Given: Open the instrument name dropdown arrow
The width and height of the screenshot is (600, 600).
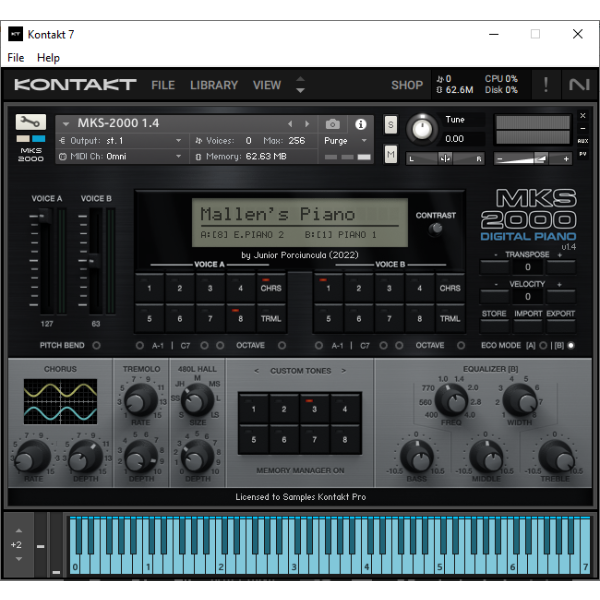Looking at the screenshot, I should 66,124.
